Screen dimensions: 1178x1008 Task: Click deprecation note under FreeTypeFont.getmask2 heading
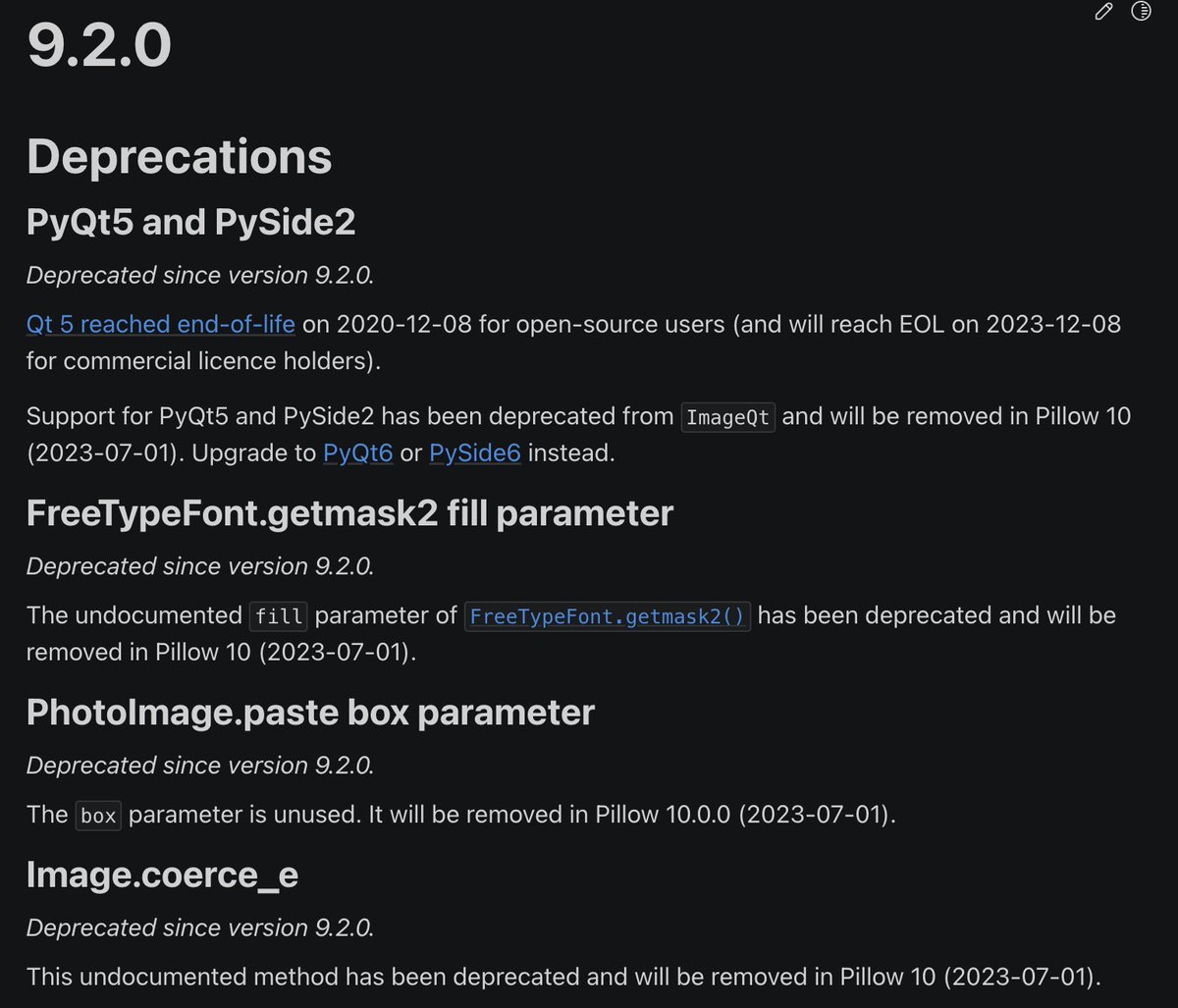click(200, 566)
